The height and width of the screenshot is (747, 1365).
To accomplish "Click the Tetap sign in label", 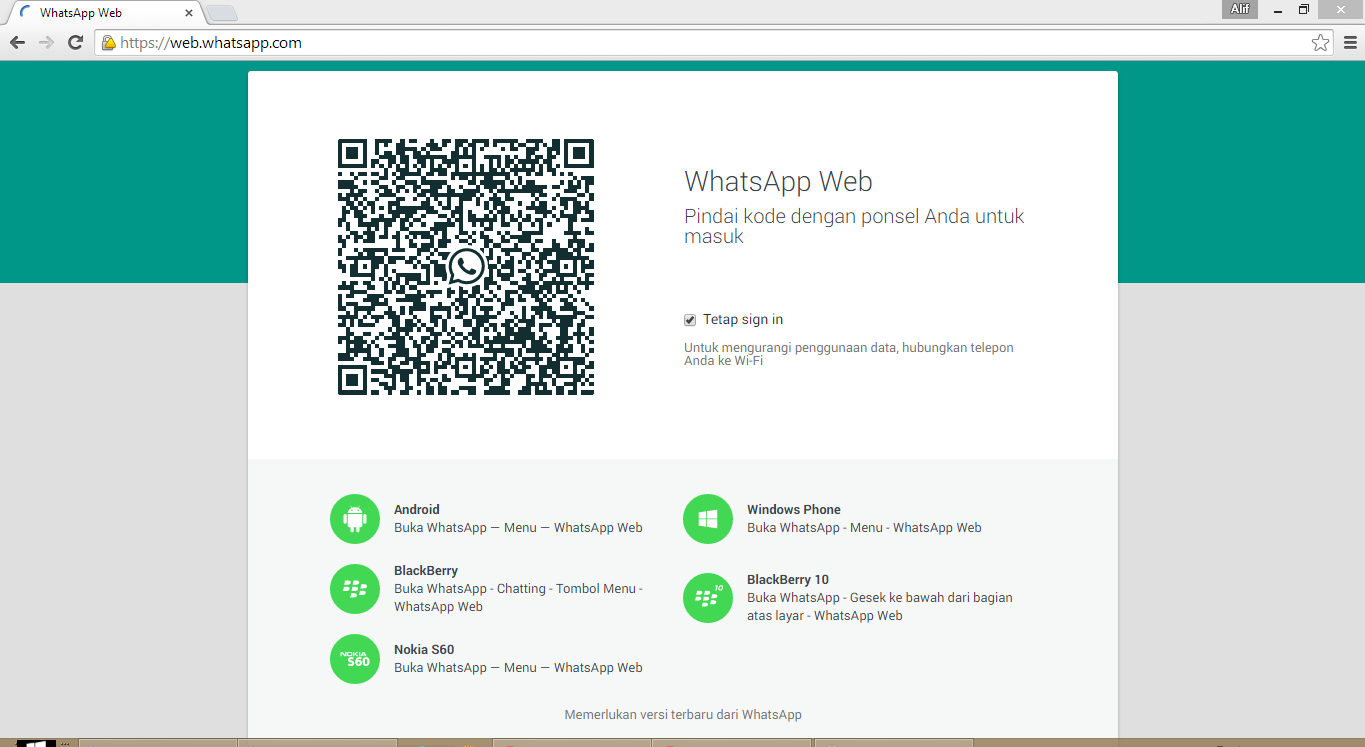I will click(743, 320).
